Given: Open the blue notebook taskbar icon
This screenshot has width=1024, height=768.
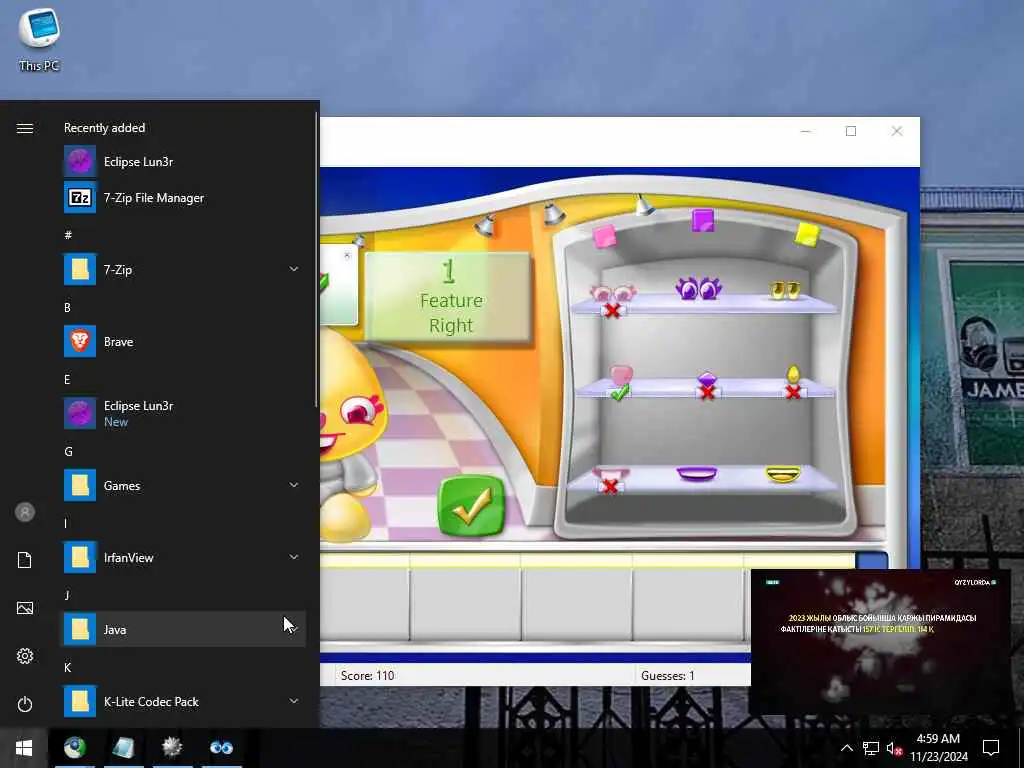Looking at the screenshot, I should point(123,748).
